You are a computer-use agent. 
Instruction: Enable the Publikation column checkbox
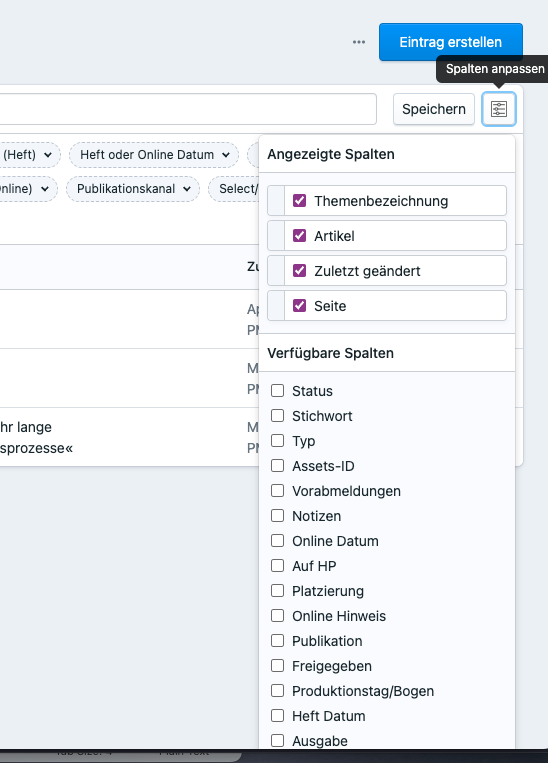click(277, 641)
